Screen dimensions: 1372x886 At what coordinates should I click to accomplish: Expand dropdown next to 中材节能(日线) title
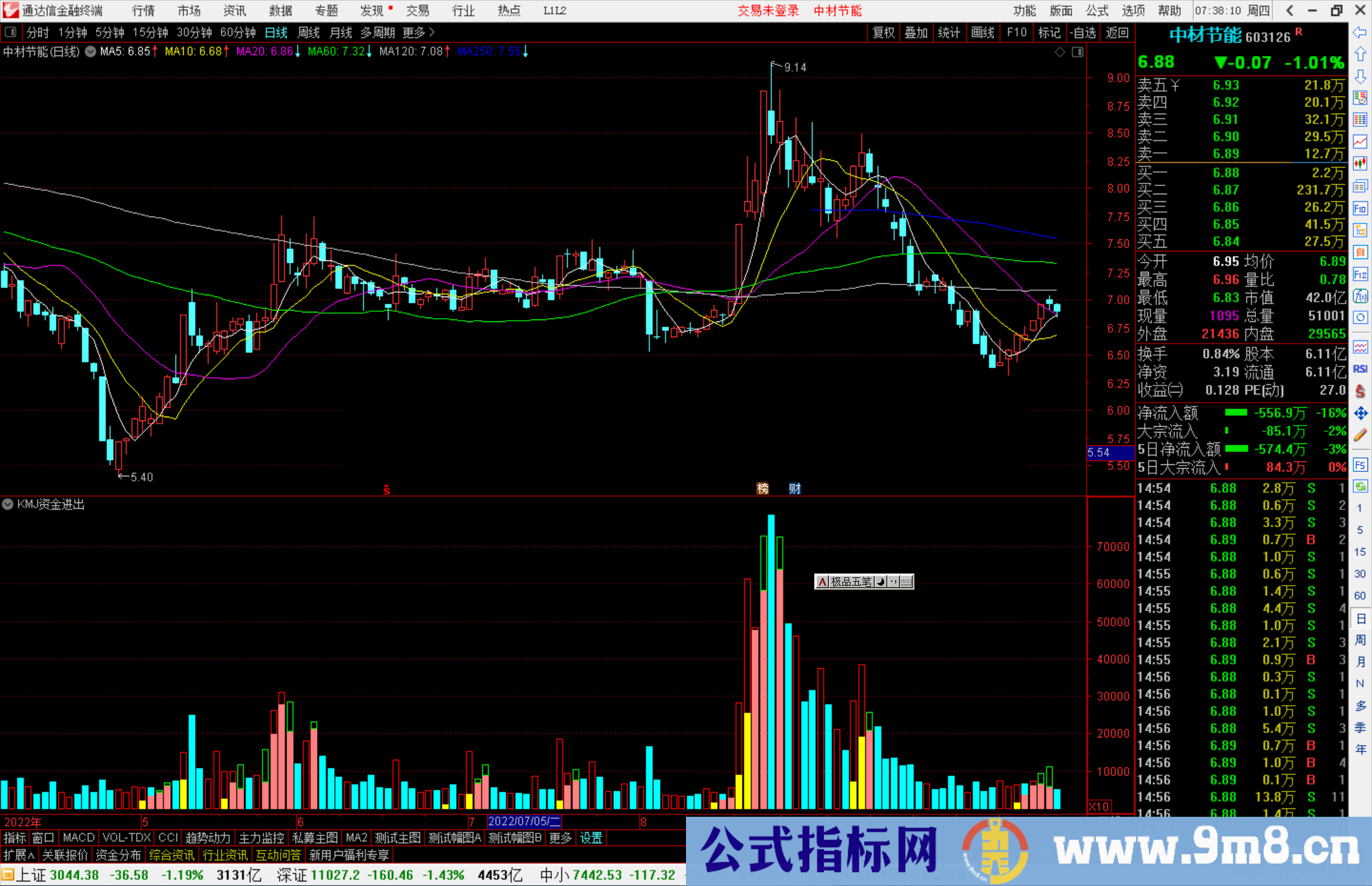91,52
